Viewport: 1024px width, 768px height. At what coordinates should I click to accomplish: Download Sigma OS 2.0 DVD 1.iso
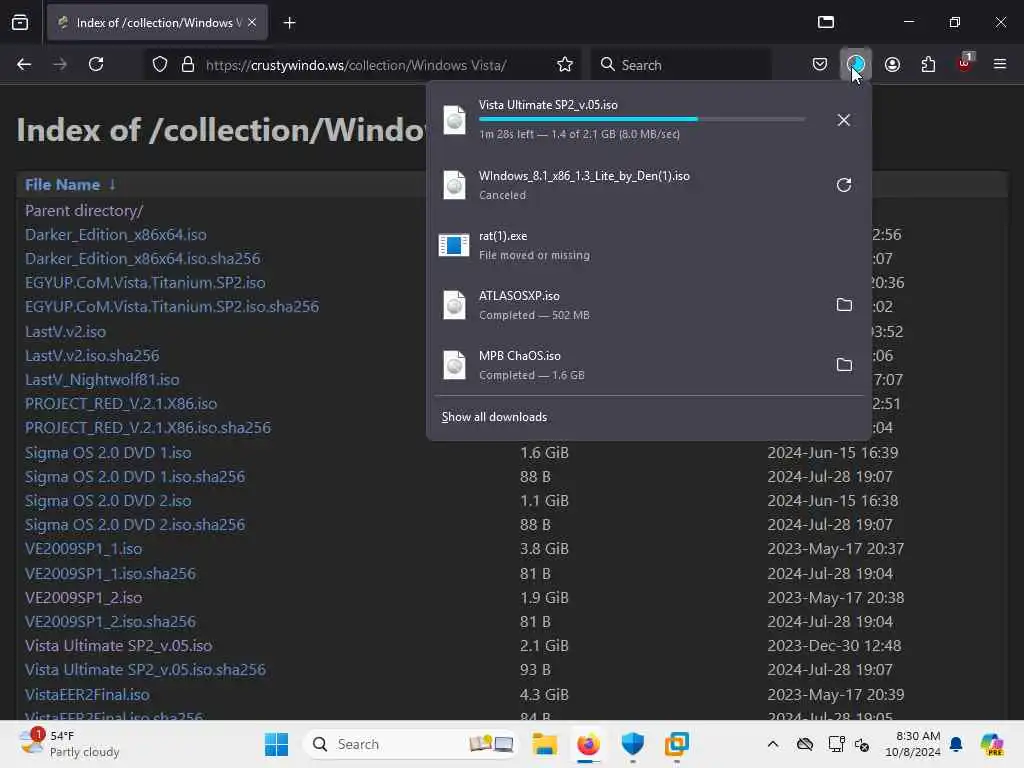108,453
